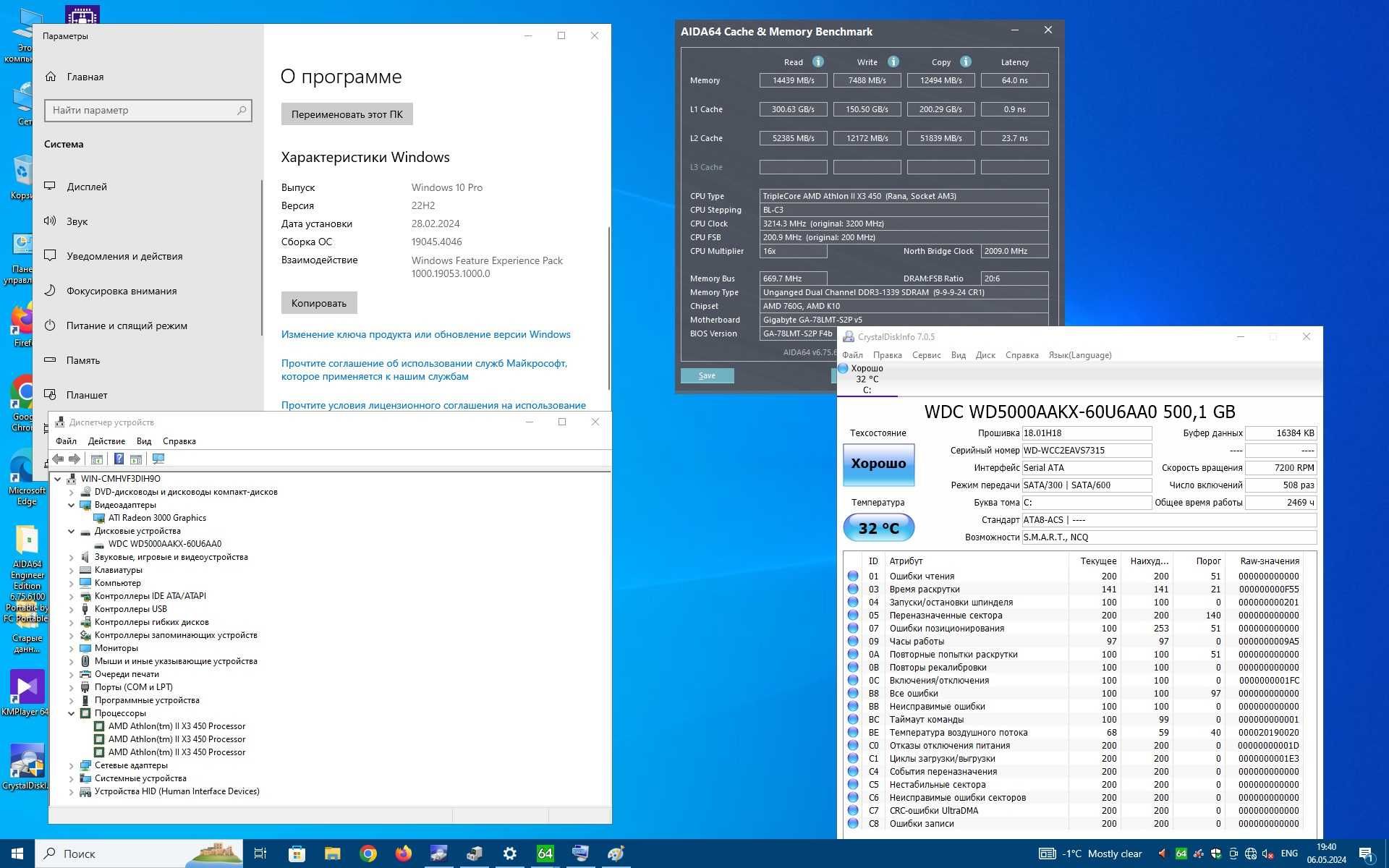Open Settings gear on the taskbar
This screenshot has height=868, width=1389.
click(x=509, y=854)
